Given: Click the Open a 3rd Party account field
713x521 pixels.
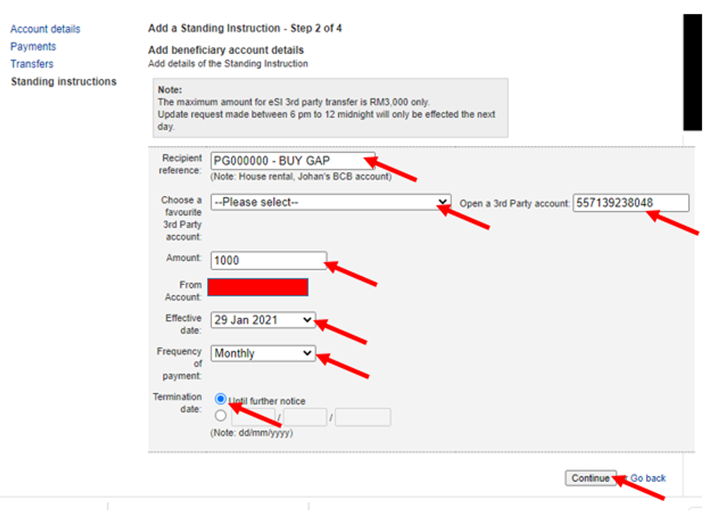Looking at the screenshot, I should click(631, 203).
